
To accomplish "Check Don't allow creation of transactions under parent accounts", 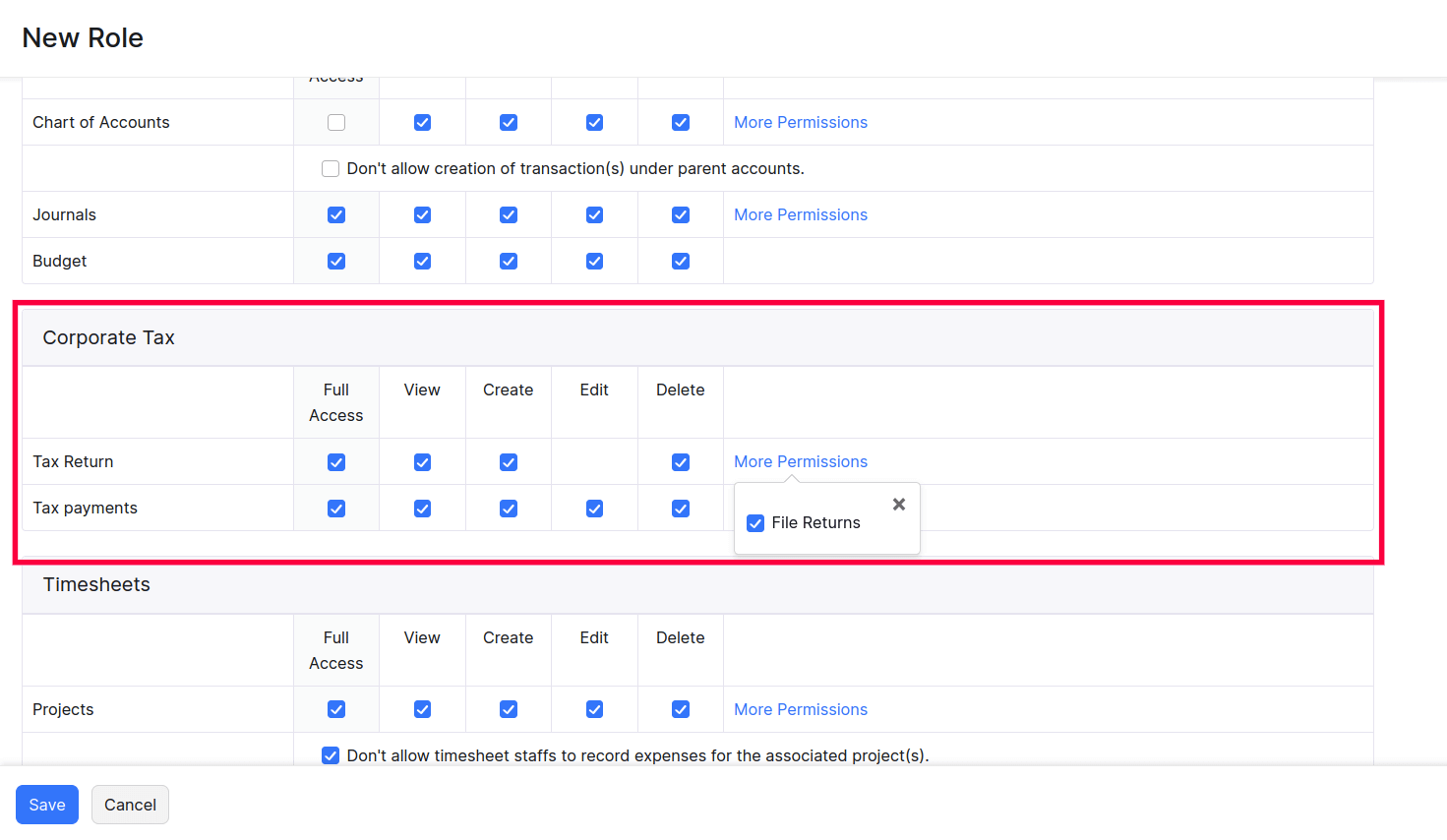I will point(331,168).
